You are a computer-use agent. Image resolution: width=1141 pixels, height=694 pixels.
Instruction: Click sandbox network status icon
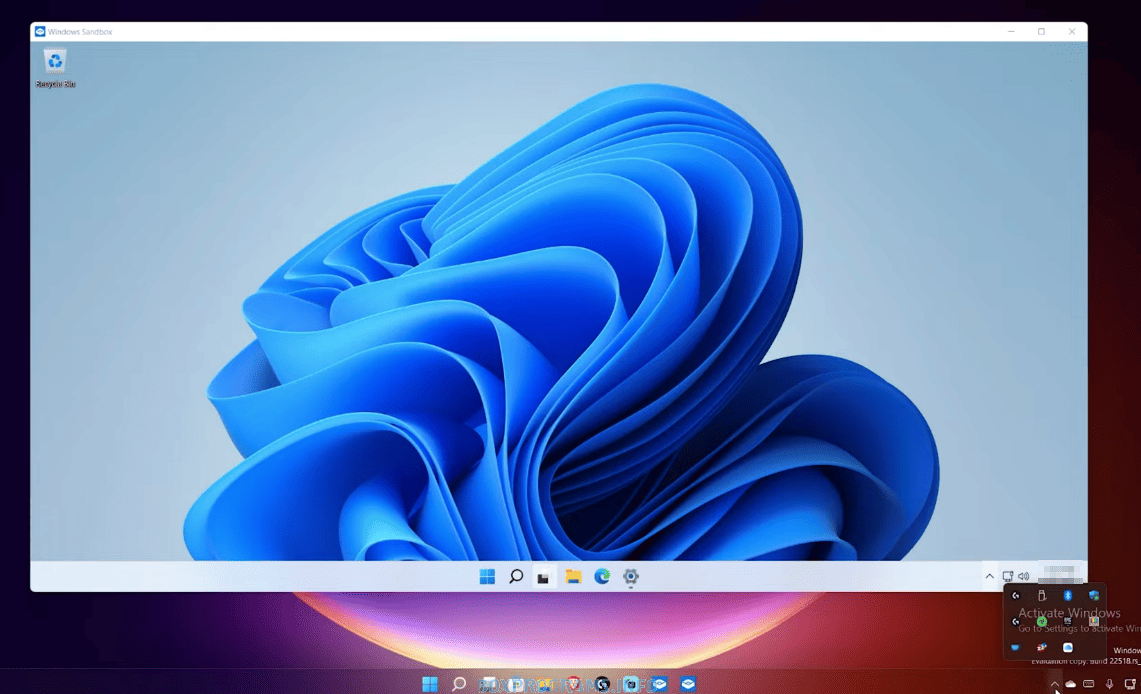click(1008, 576)
